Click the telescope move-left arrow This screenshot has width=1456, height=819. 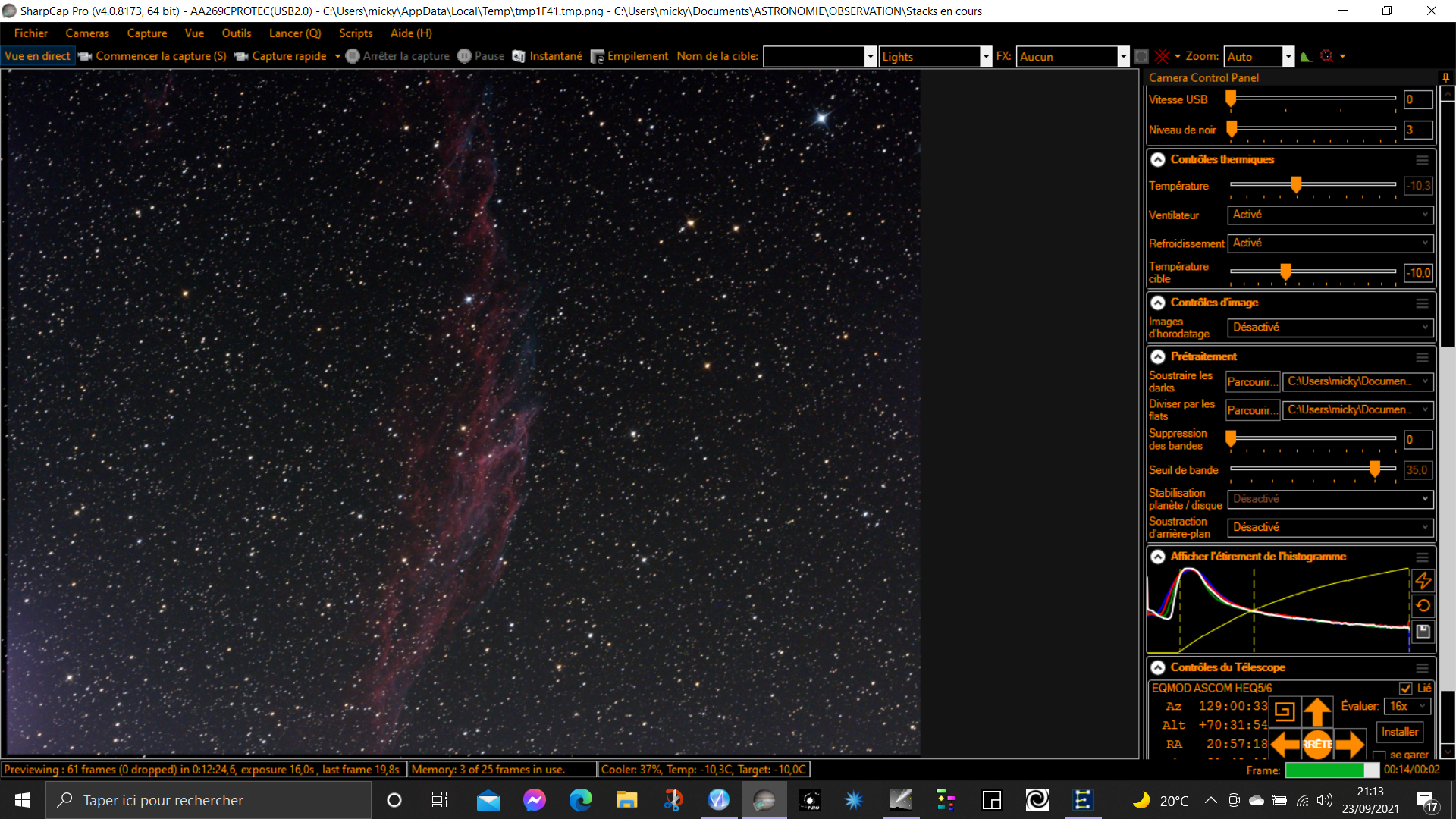click(x=1285, y=744)
